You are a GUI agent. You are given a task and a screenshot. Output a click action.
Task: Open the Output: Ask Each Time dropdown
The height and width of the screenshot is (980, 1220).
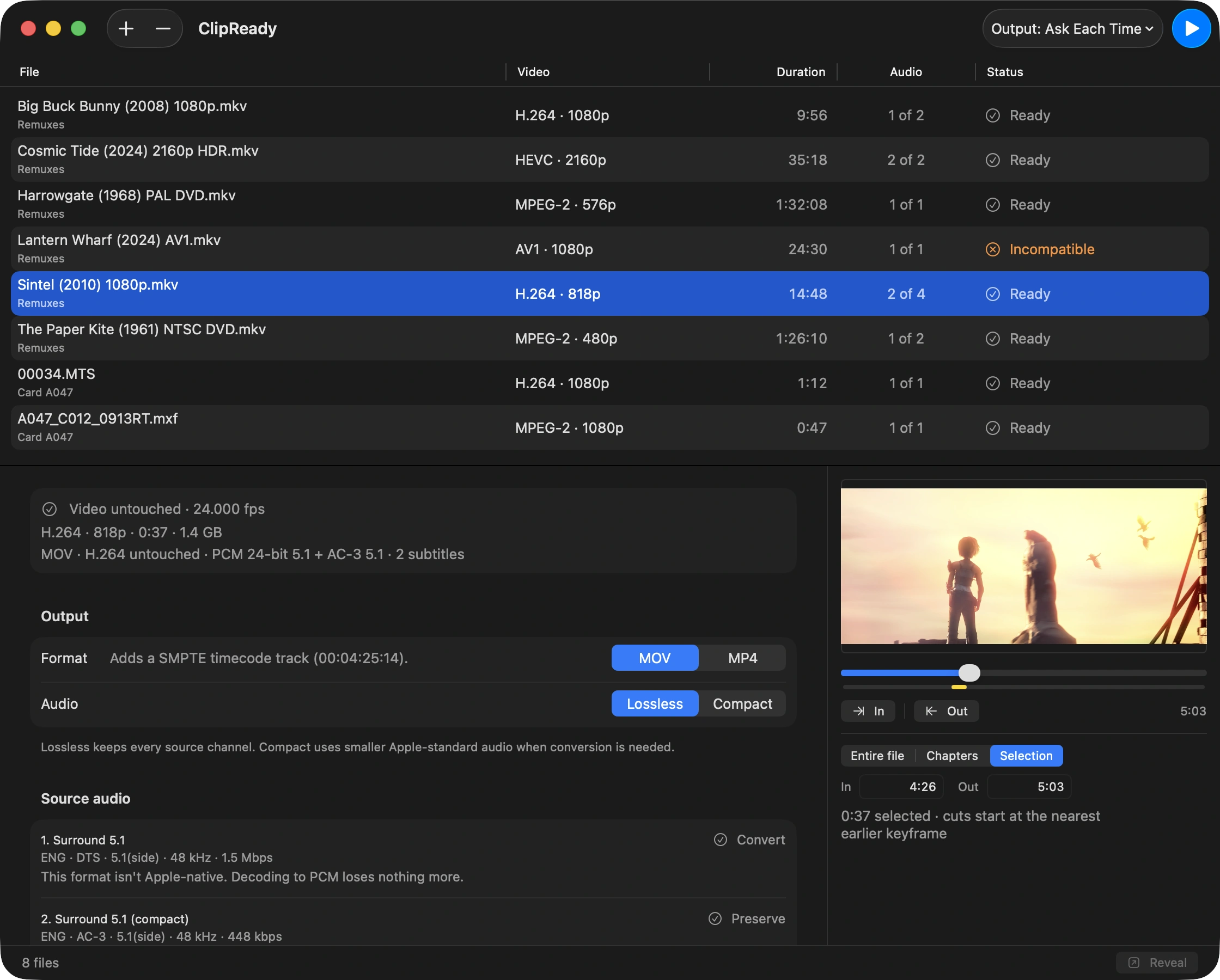1072,28
